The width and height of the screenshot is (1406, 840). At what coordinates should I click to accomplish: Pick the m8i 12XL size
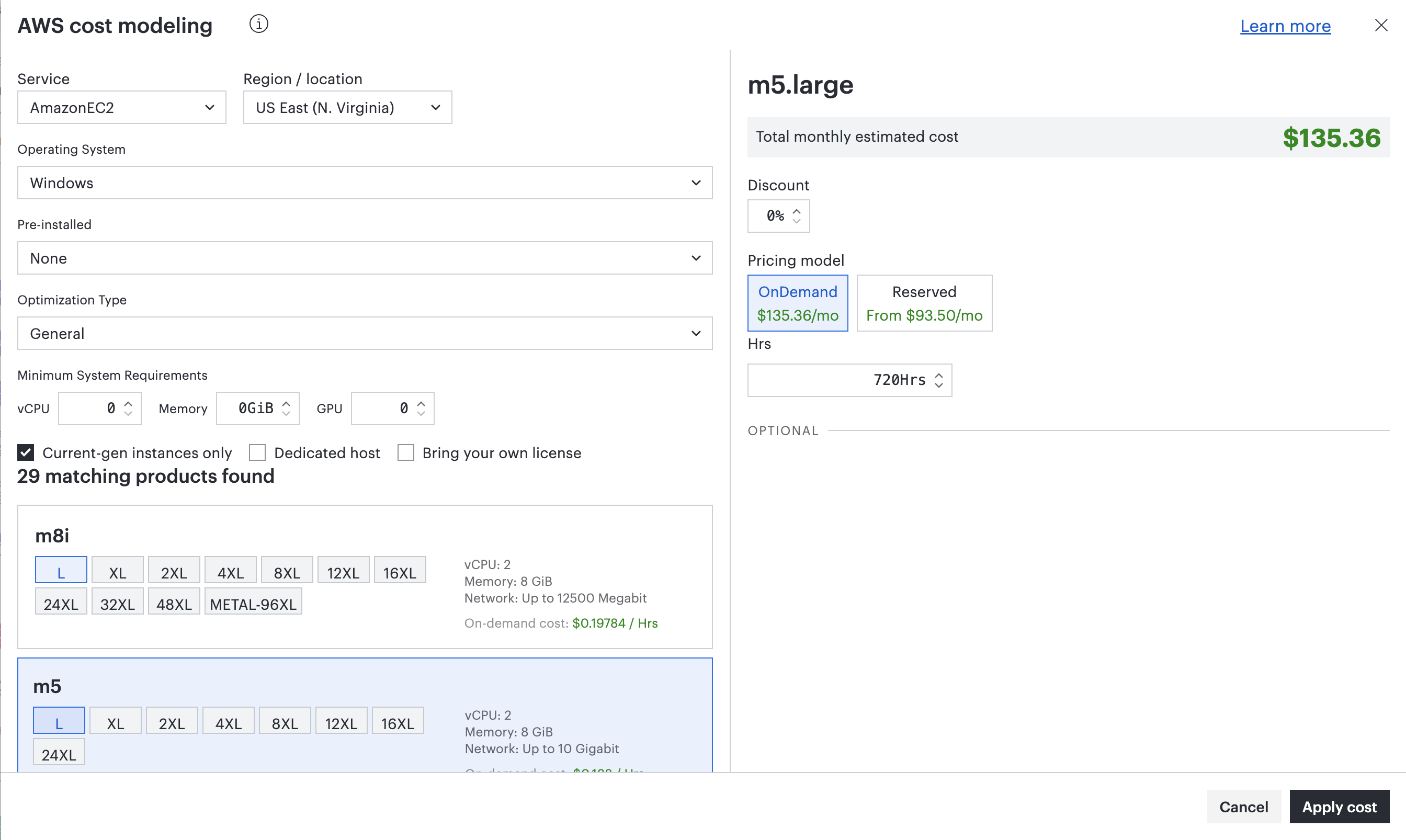344,570
